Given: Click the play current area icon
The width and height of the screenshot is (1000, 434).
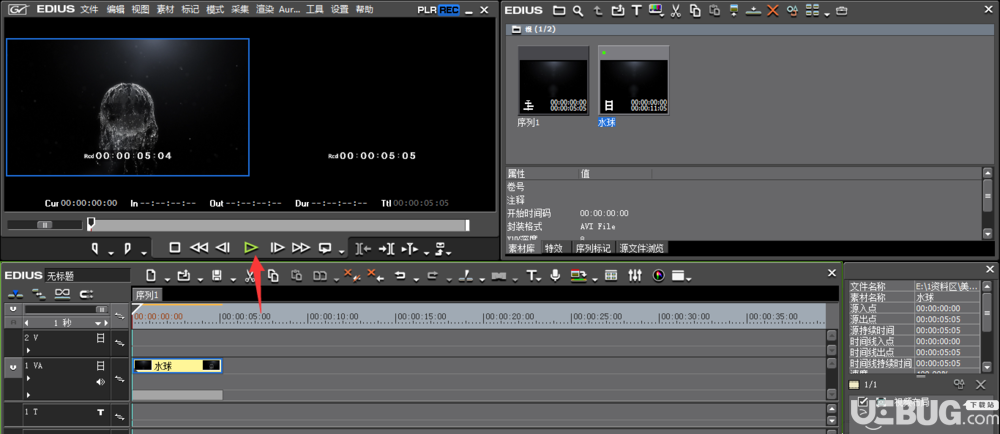Looking at the screenshot, I should click(x=409, y=249).
